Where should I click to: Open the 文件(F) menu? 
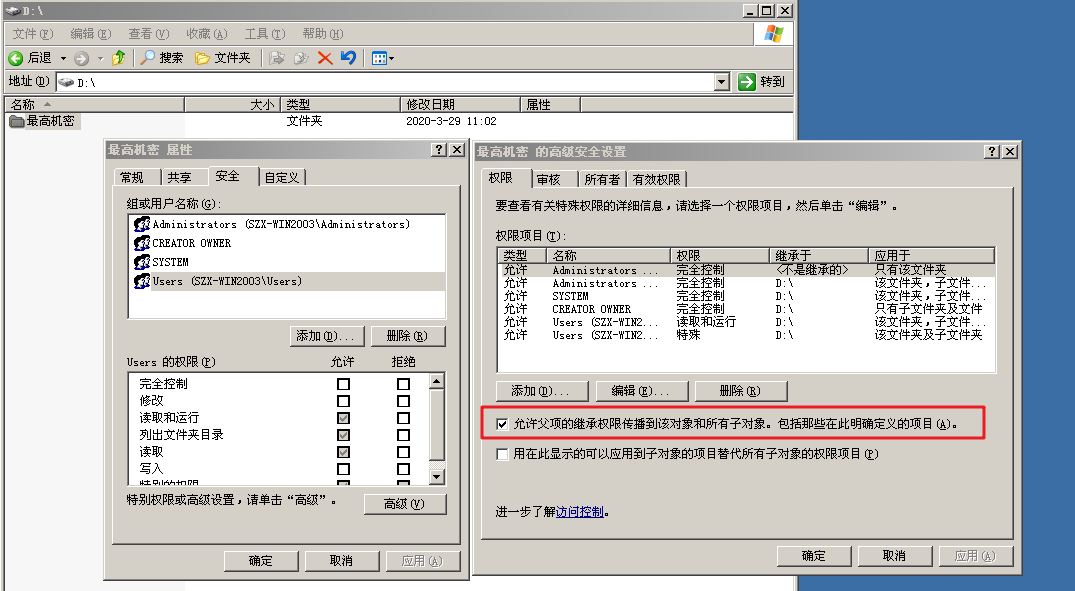click(x=33, y=34)
